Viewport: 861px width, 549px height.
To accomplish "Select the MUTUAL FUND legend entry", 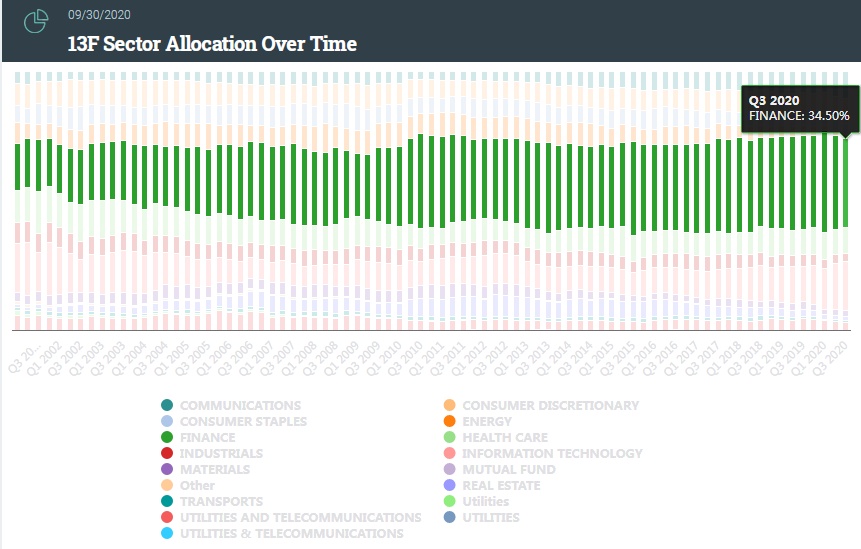I will pyautogui.click(x=509, y=469).
